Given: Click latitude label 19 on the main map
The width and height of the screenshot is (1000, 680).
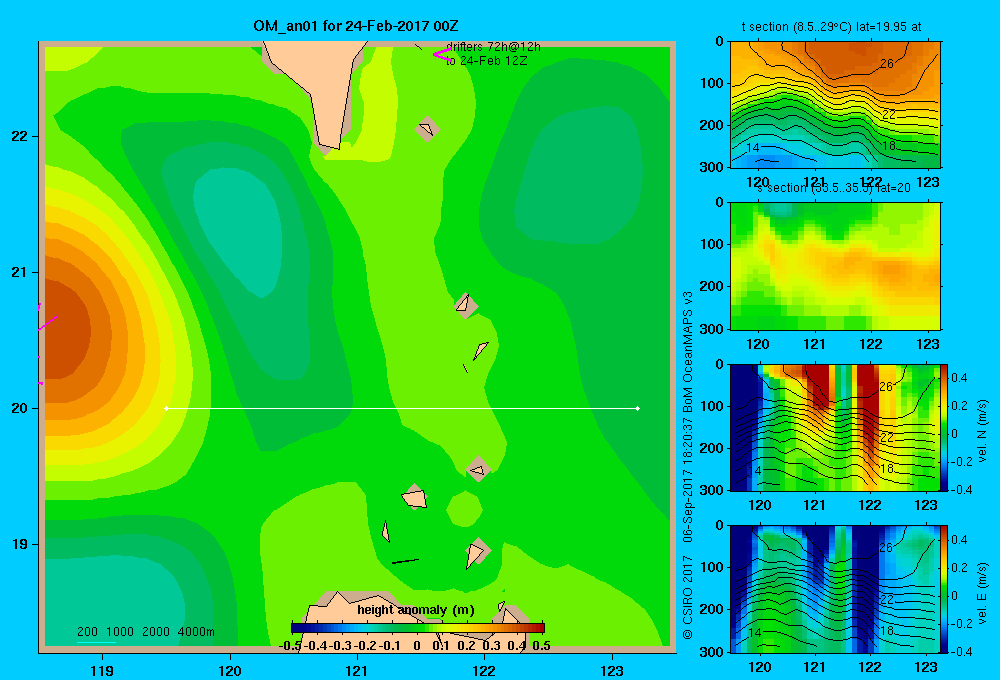Looking at the screenshot, I should pyautogui.click(x=20, y=544).
